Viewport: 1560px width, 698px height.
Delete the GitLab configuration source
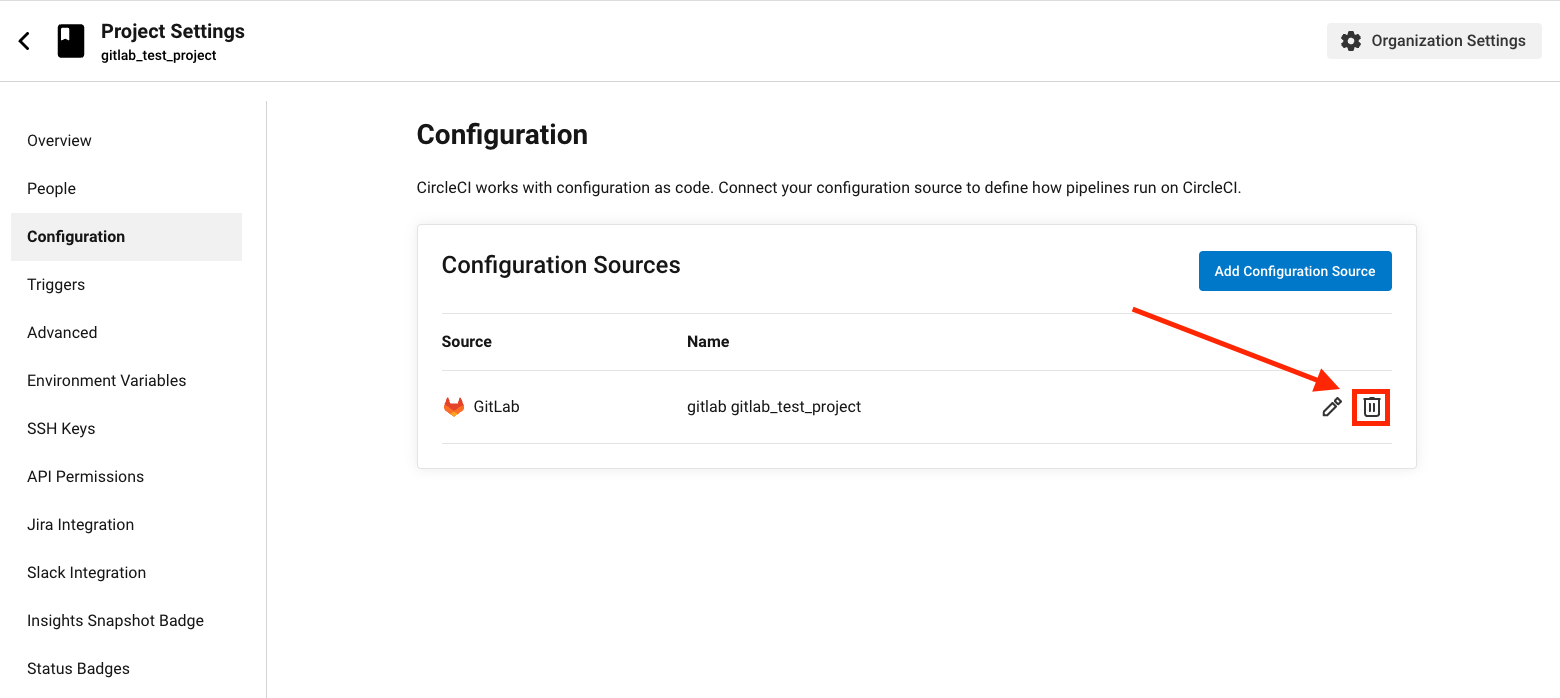(1372, 407)
